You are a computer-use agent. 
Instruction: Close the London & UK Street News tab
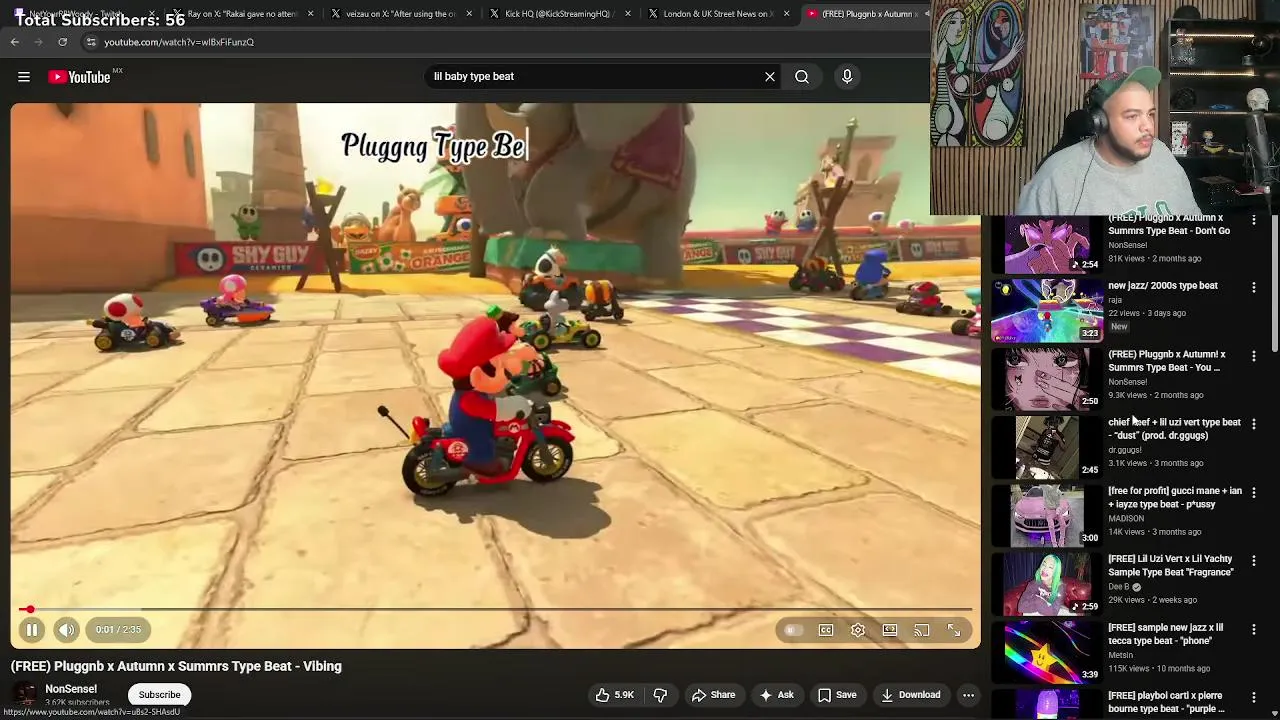coord(787,14)
